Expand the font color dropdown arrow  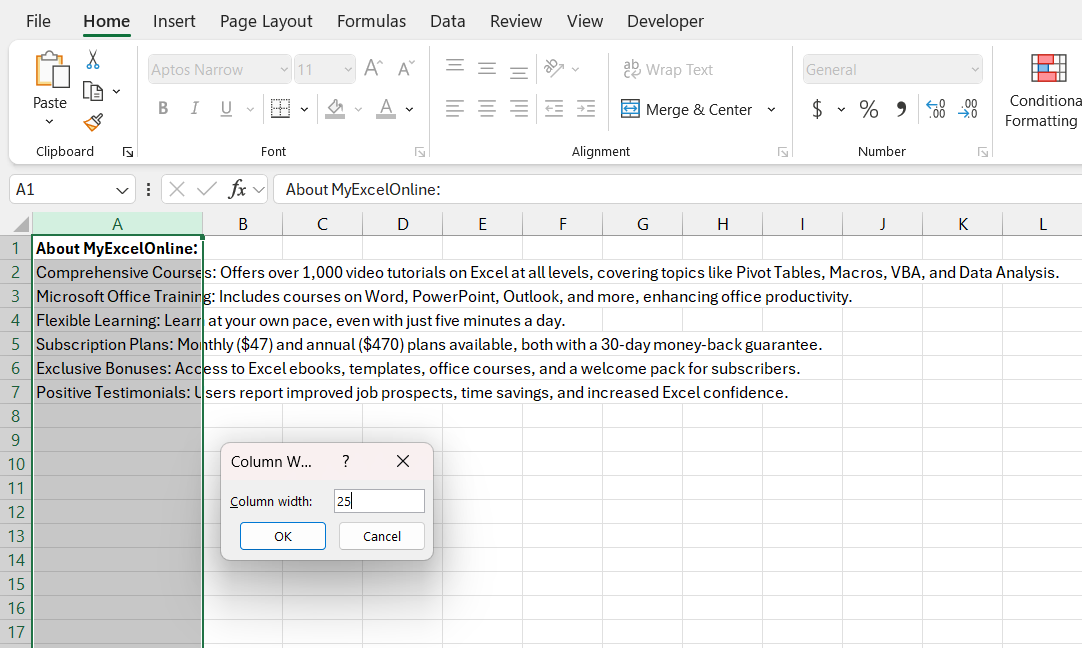coord(409,109)
